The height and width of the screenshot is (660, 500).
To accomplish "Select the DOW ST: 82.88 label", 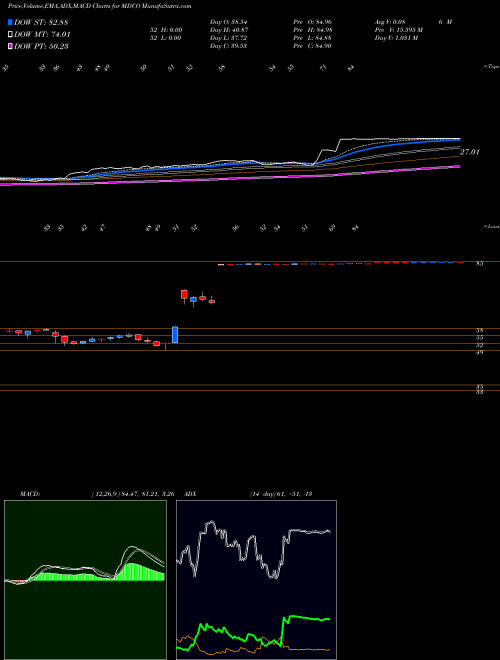I will coord(41,23).
